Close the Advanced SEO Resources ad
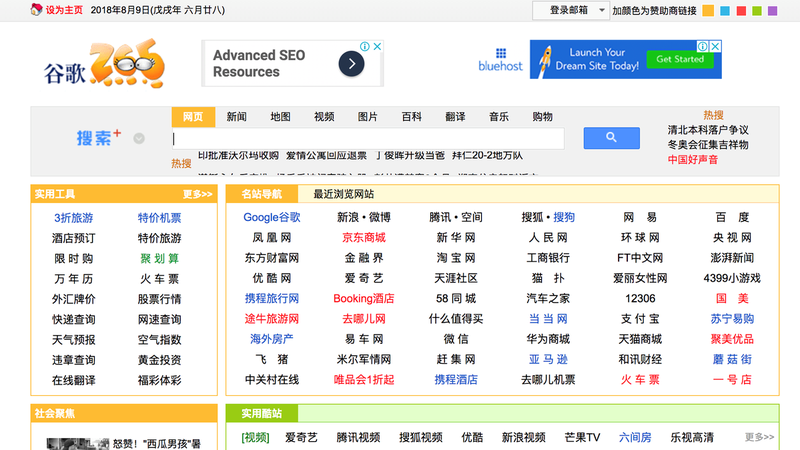800x450 pixels. (378, 47)
